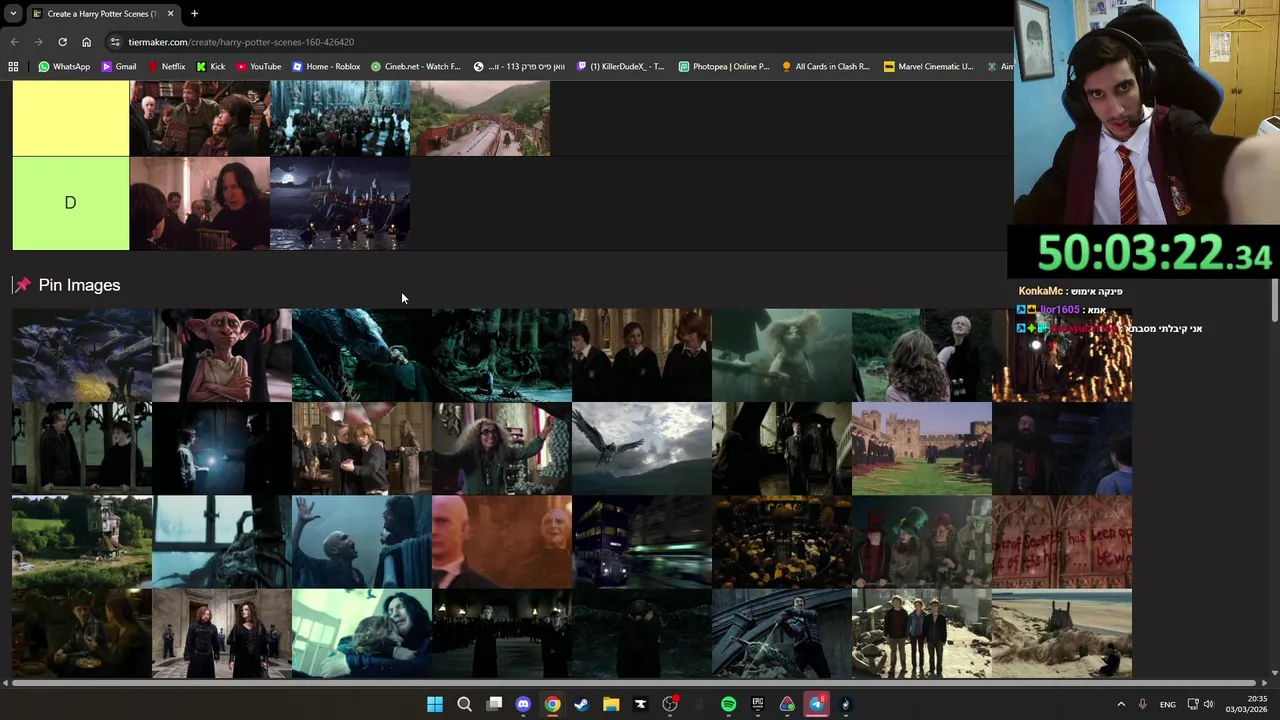Pick the Hogwarts castle courtyard image
This screenshot has width=1280, height=720.
922,449
